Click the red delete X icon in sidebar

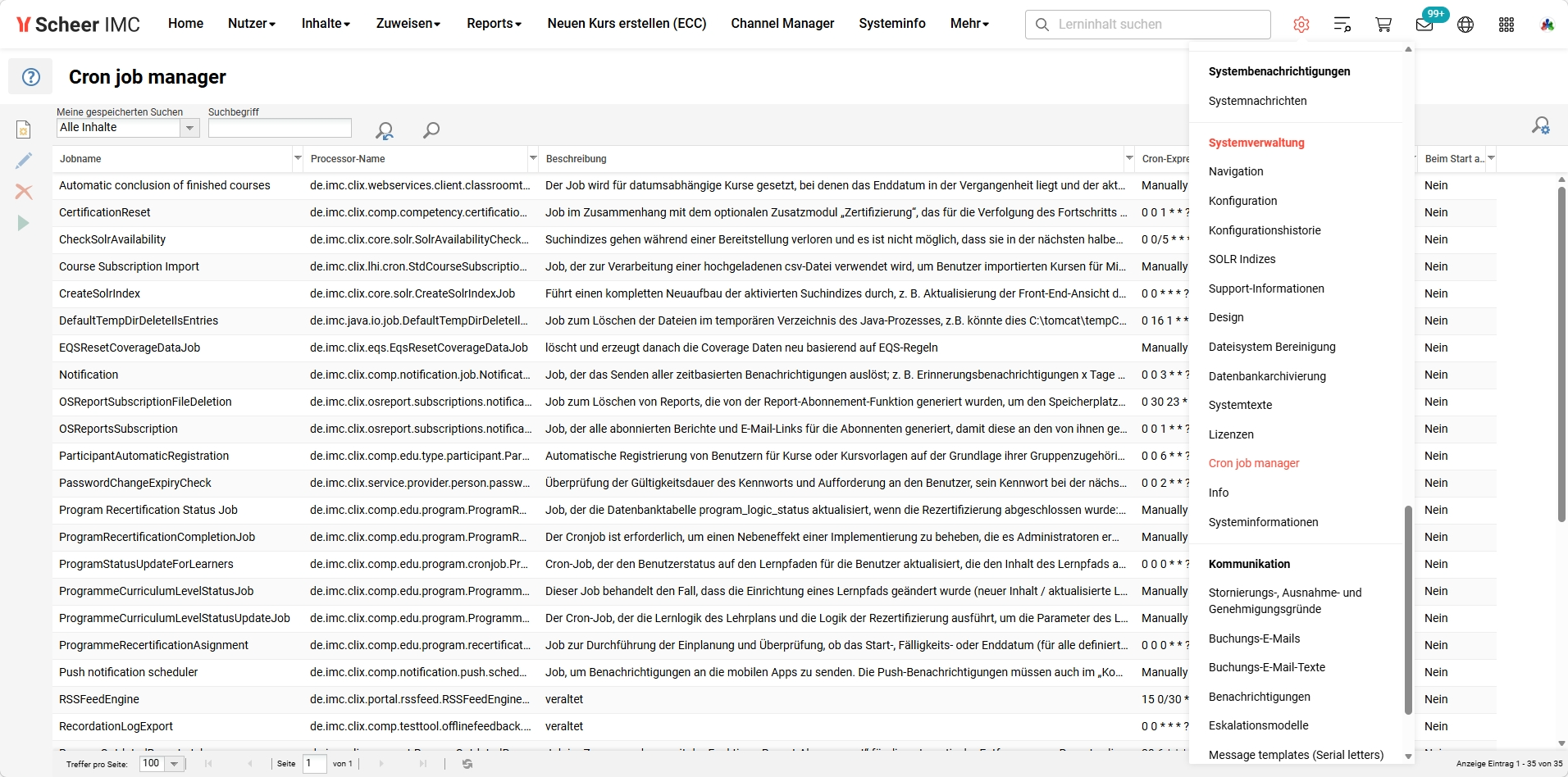click(24, 192)
